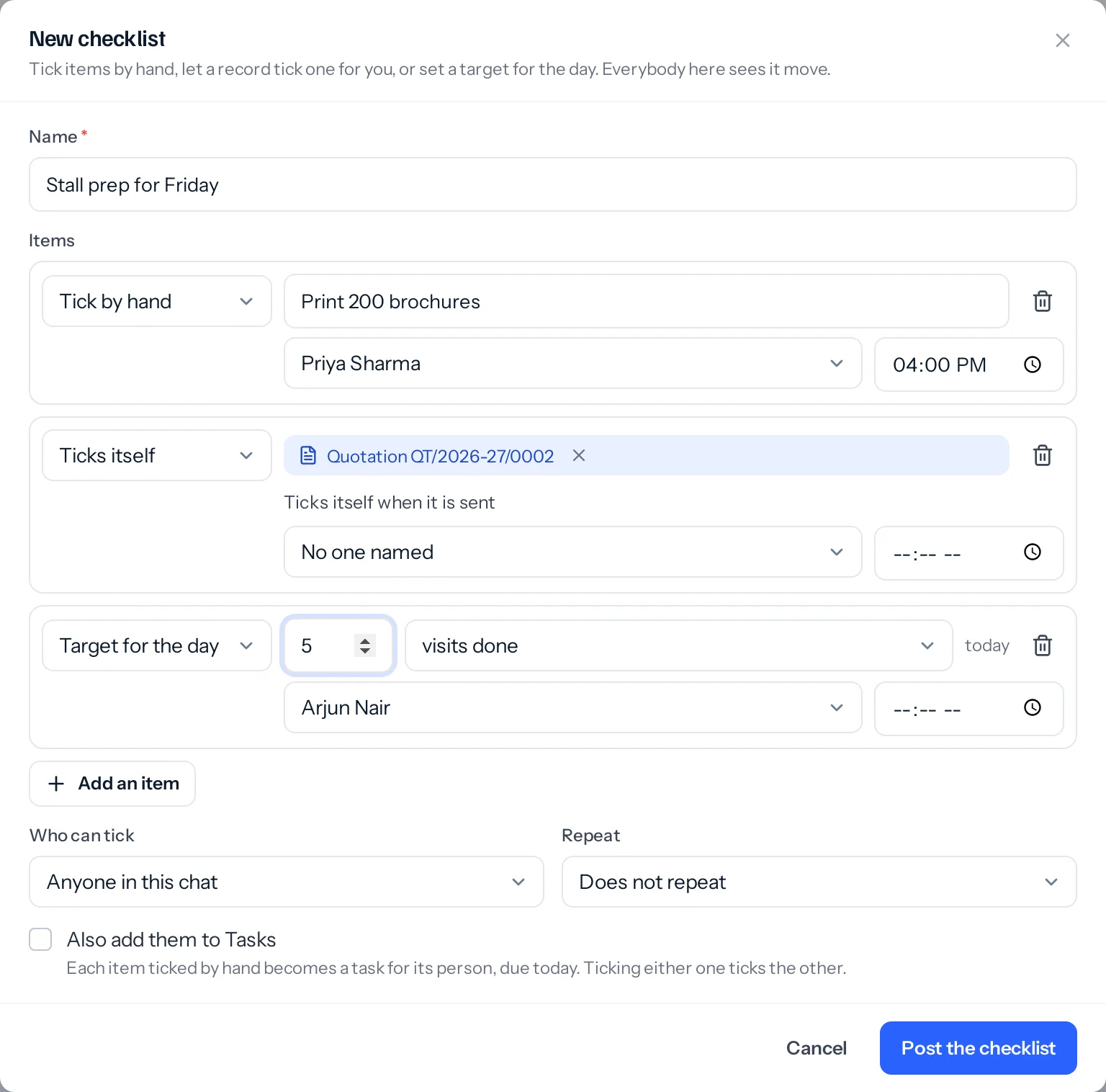Click the Repeat label
The width and height of the screenshot is (1106, 1092).
pos(590,836)
